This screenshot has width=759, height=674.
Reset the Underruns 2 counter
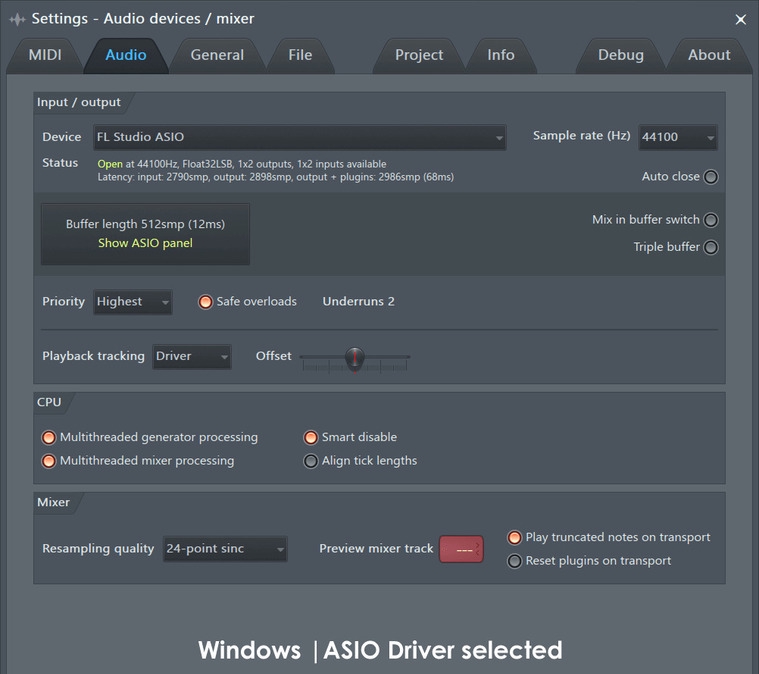(x=358, y=302)
